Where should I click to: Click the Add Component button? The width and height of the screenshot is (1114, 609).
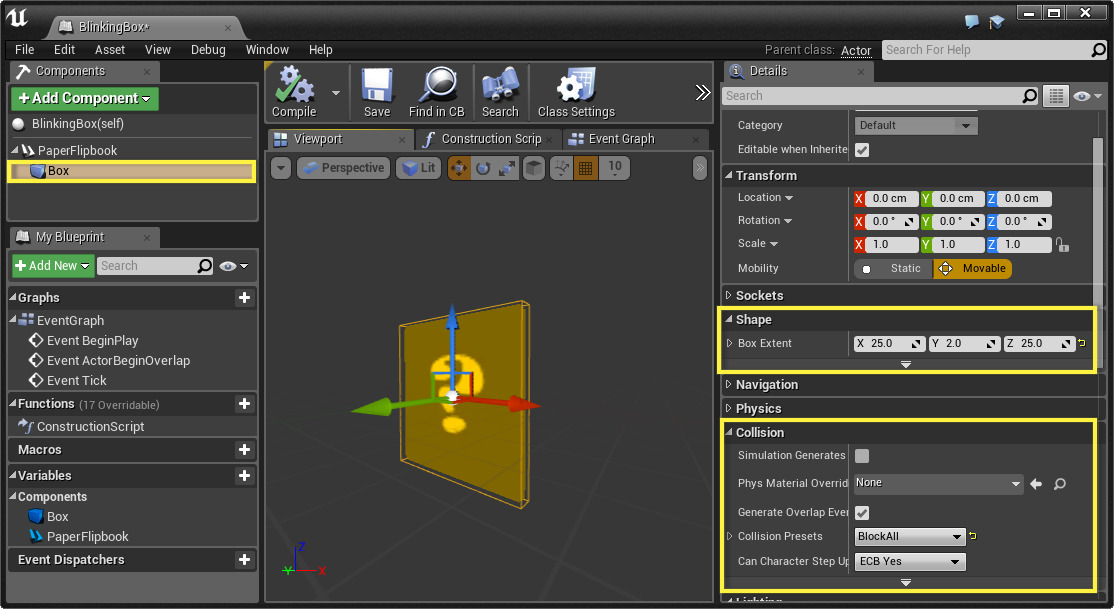[85, 98]
